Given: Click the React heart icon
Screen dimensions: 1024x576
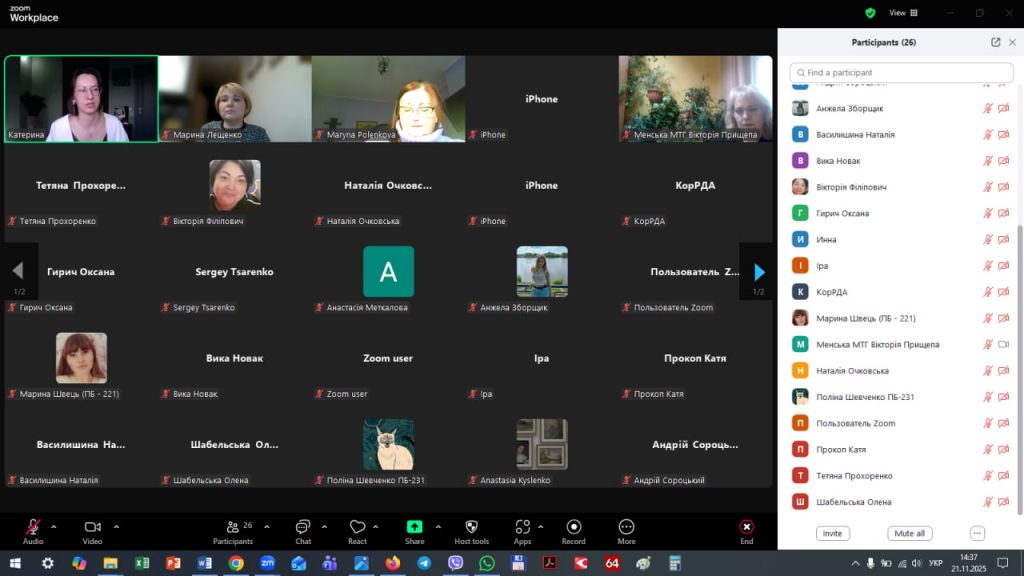Looking at the screenshot, I should pyautogui.click(x=357, y=527).
